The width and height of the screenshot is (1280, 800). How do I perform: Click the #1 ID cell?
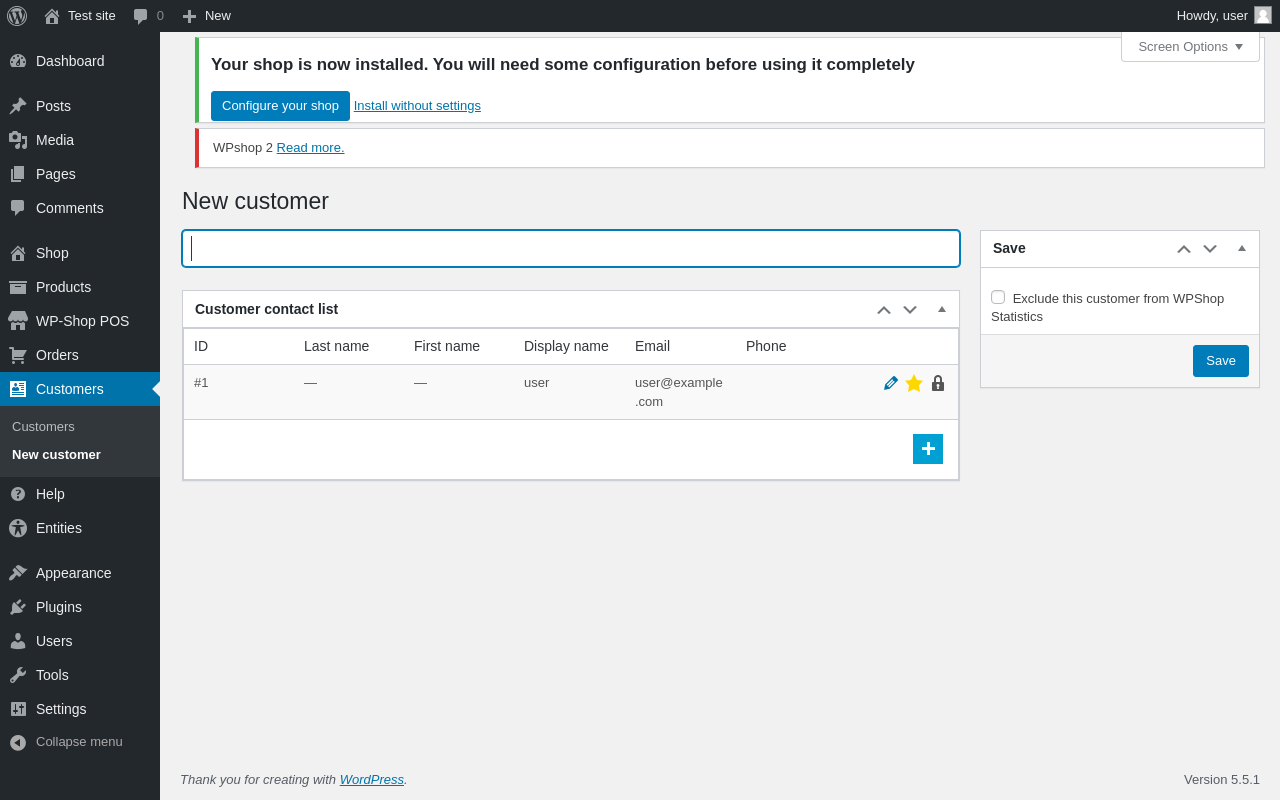tap(201, 383)
